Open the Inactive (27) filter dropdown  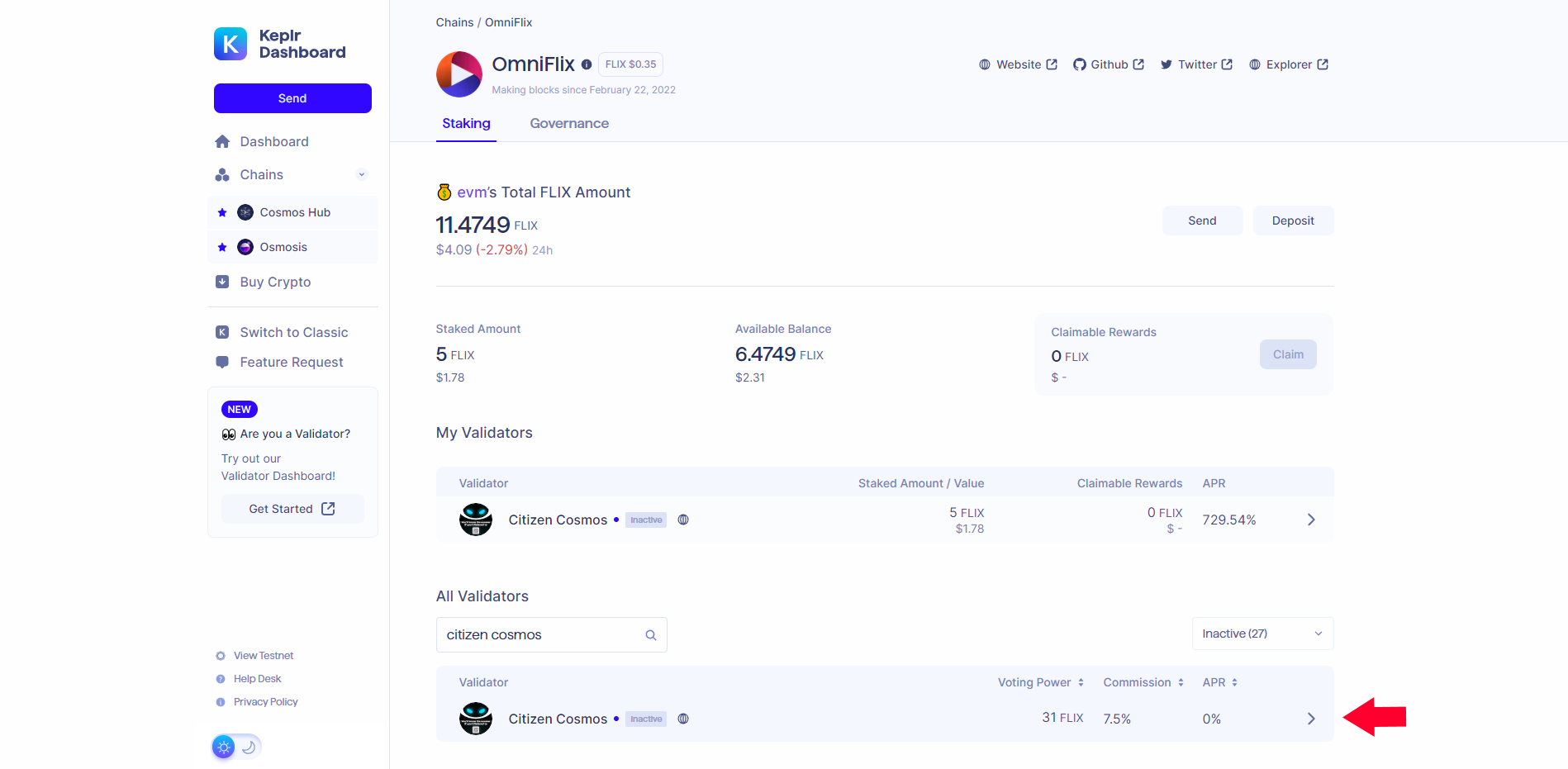coord(1262,634)
